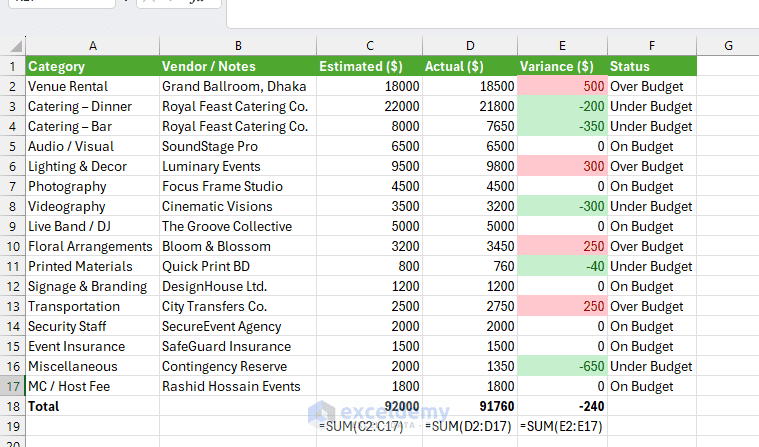
Task: Select the =SUM(D2:D17) formula cell
Action: click(470, 426)
